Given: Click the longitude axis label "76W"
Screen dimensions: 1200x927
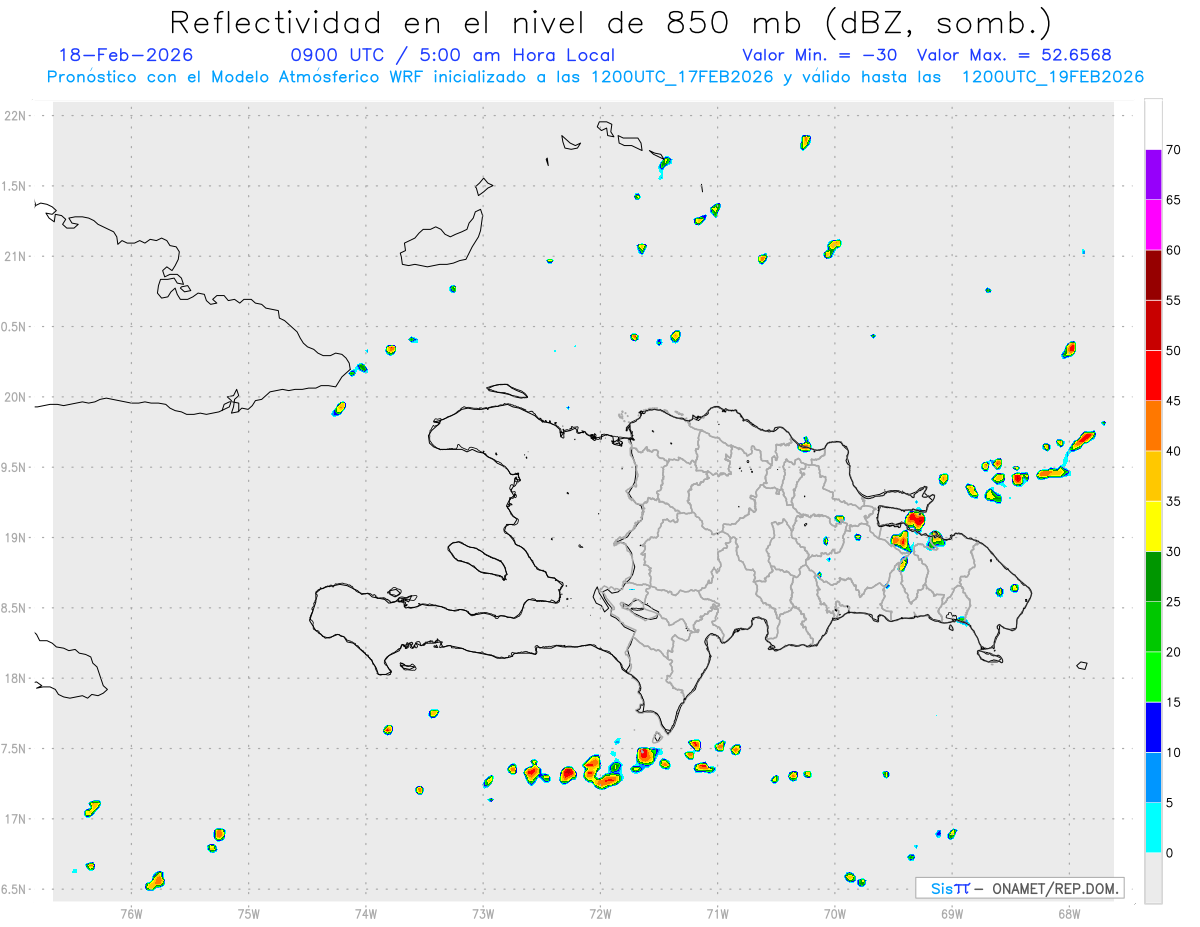Looking at the screenshot, I should click(131, 912).
